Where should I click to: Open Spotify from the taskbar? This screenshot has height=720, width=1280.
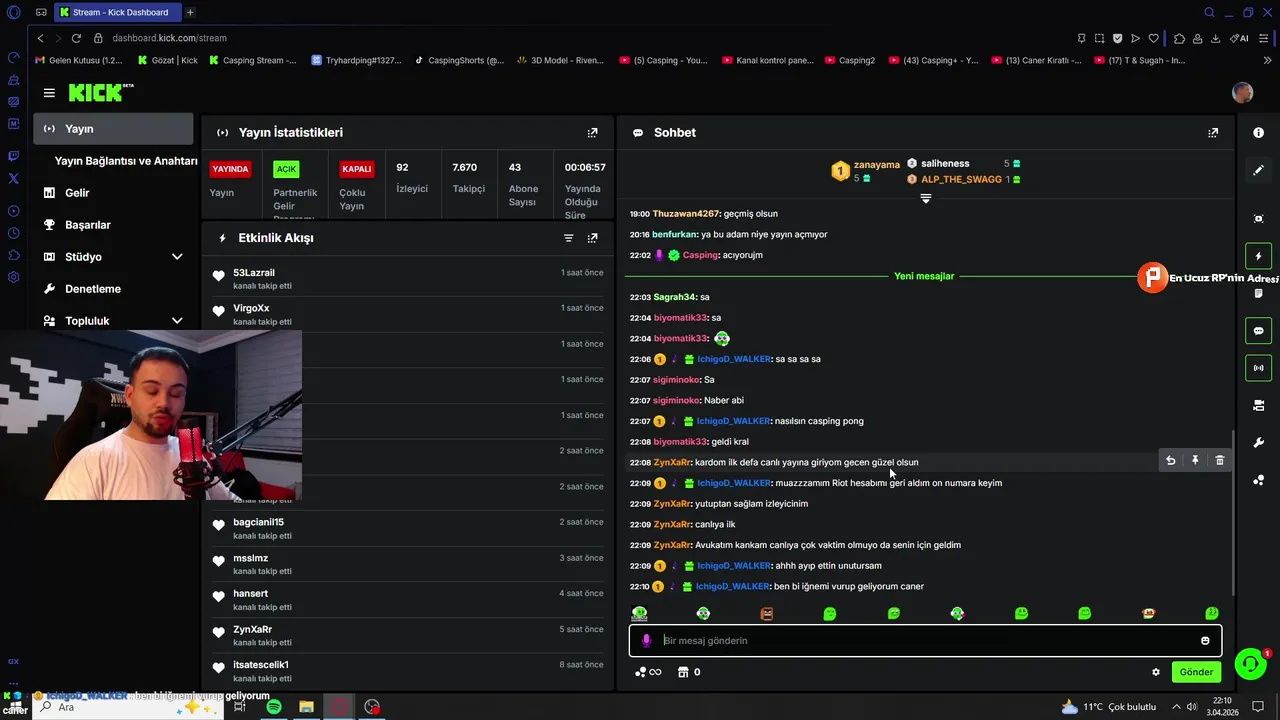[x=273, y=707]
